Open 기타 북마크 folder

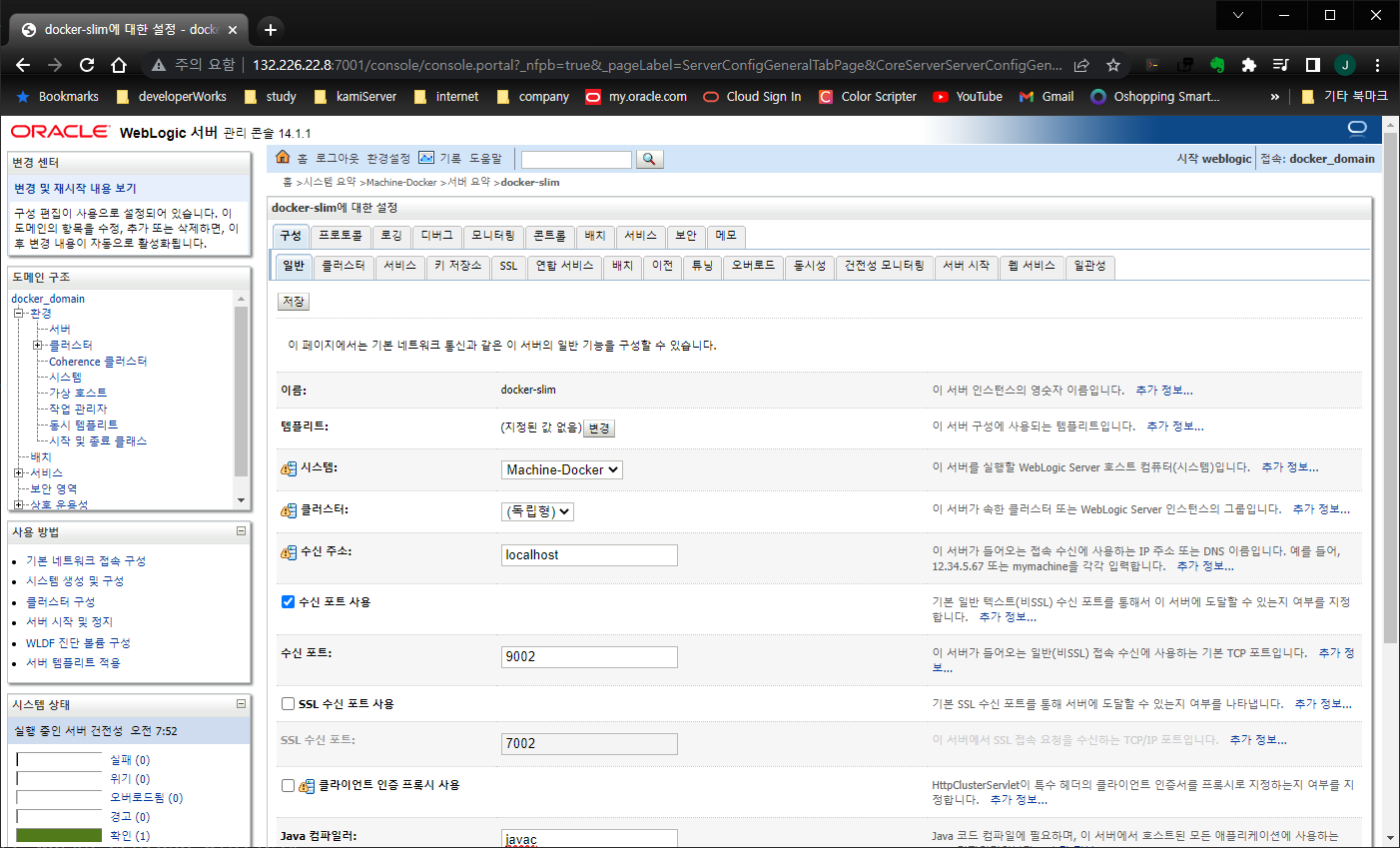[1345, 97]
